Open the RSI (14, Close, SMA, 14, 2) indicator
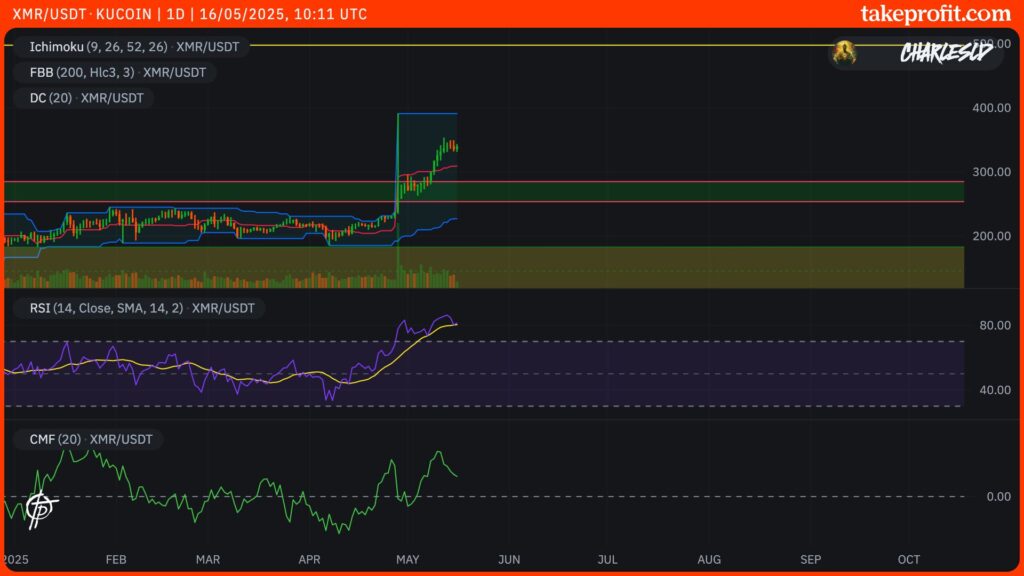Screen dimensions: 1024x576 (x=105, y=308)
